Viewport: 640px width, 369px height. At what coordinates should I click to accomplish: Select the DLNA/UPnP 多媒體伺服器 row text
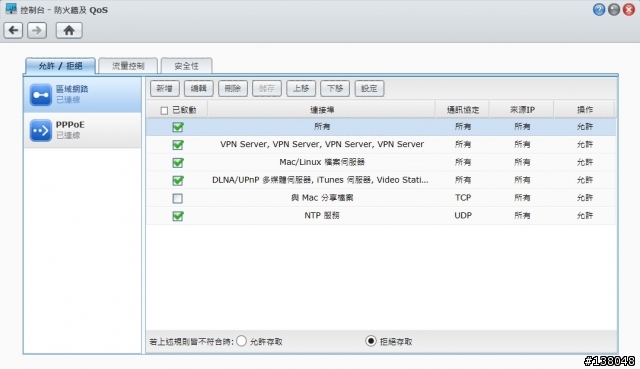[320, 180]
